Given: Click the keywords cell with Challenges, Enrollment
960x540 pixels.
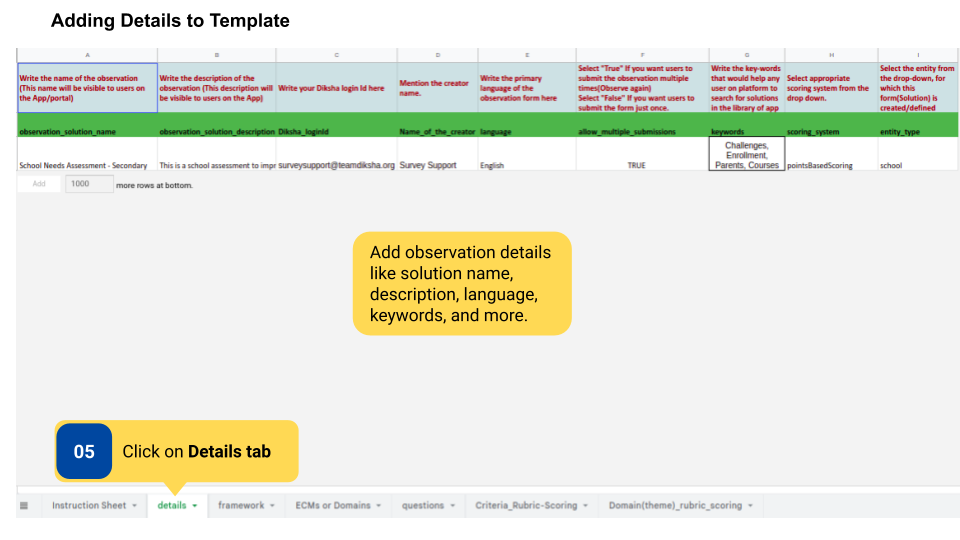Looking at the screenshot, I should coord(746,155).
